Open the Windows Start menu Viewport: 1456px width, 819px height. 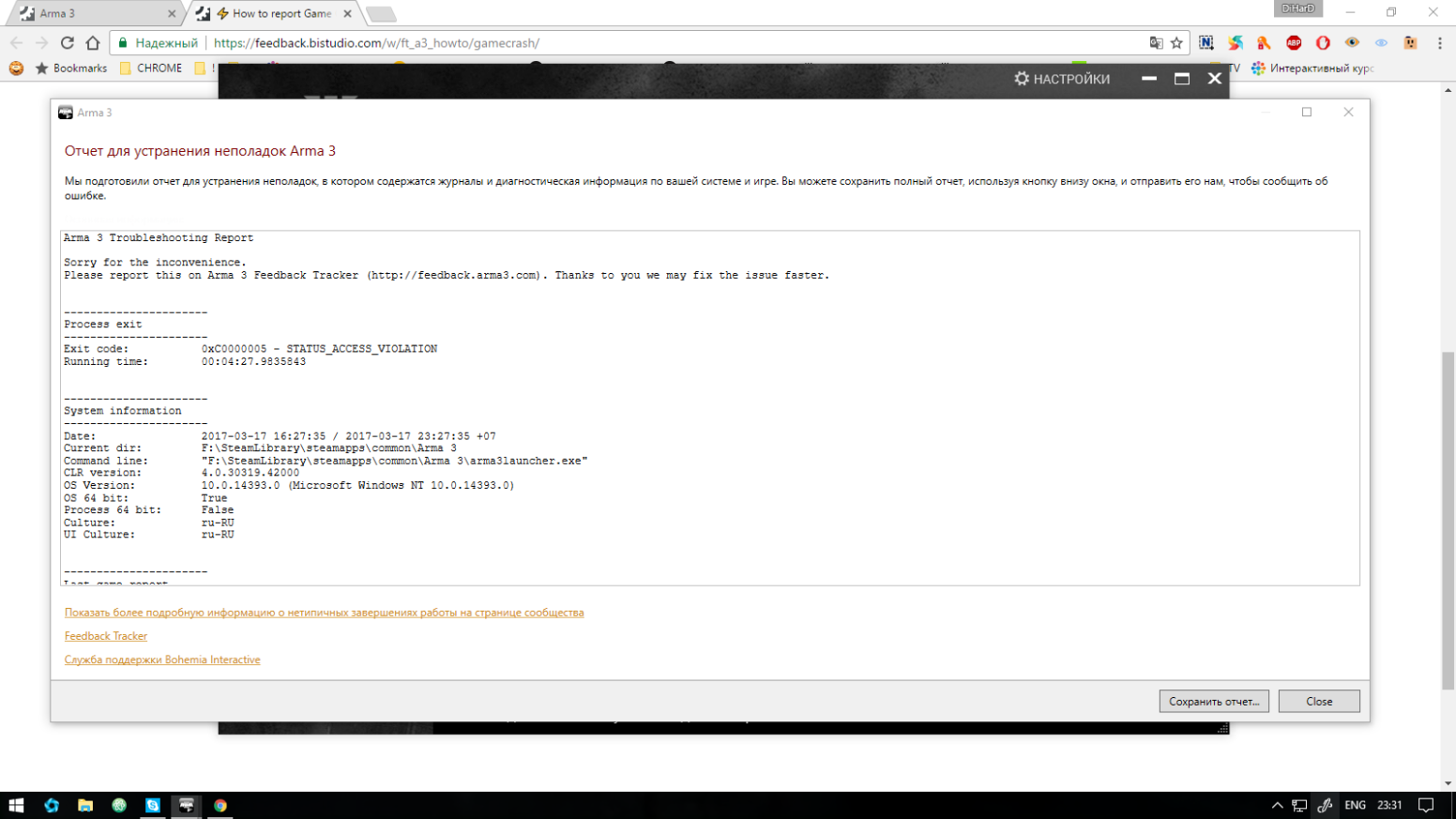click(x=16, y=805)
